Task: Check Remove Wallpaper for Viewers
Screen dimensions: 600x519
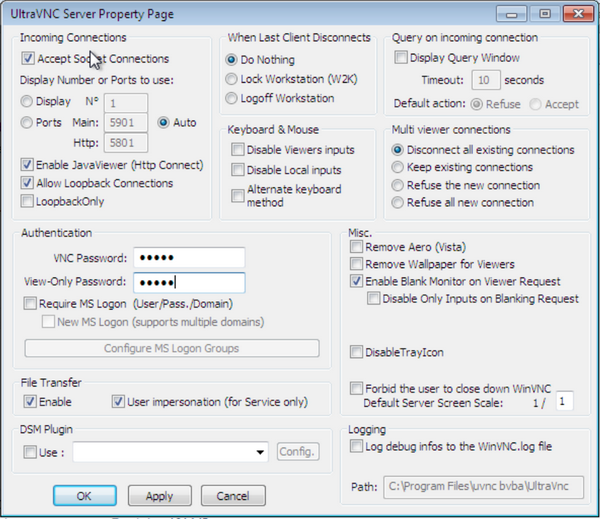Action: tap(356, 264)
